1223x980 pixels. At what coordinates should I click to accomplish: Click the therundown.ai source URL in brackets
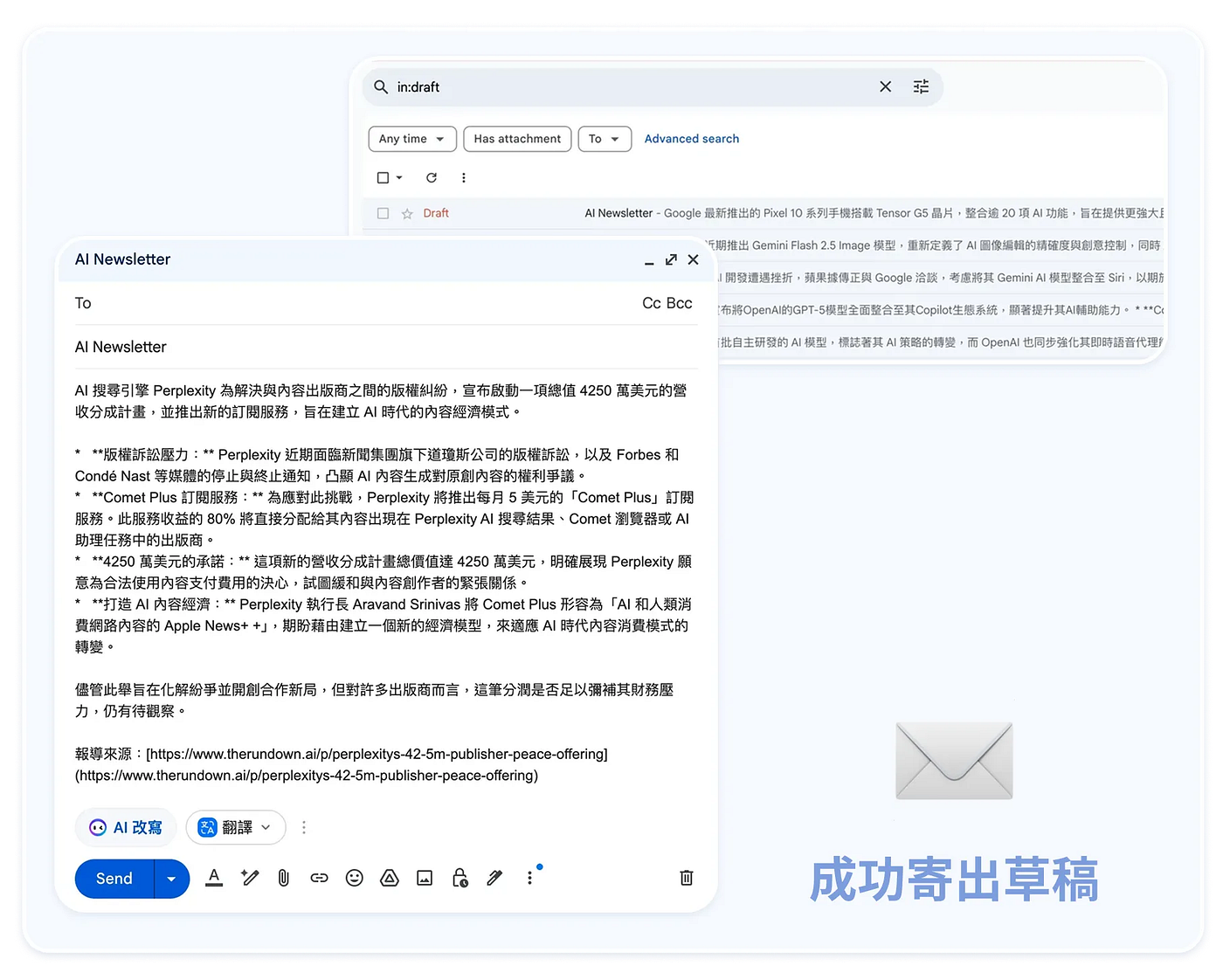click(x=377, y=754)
